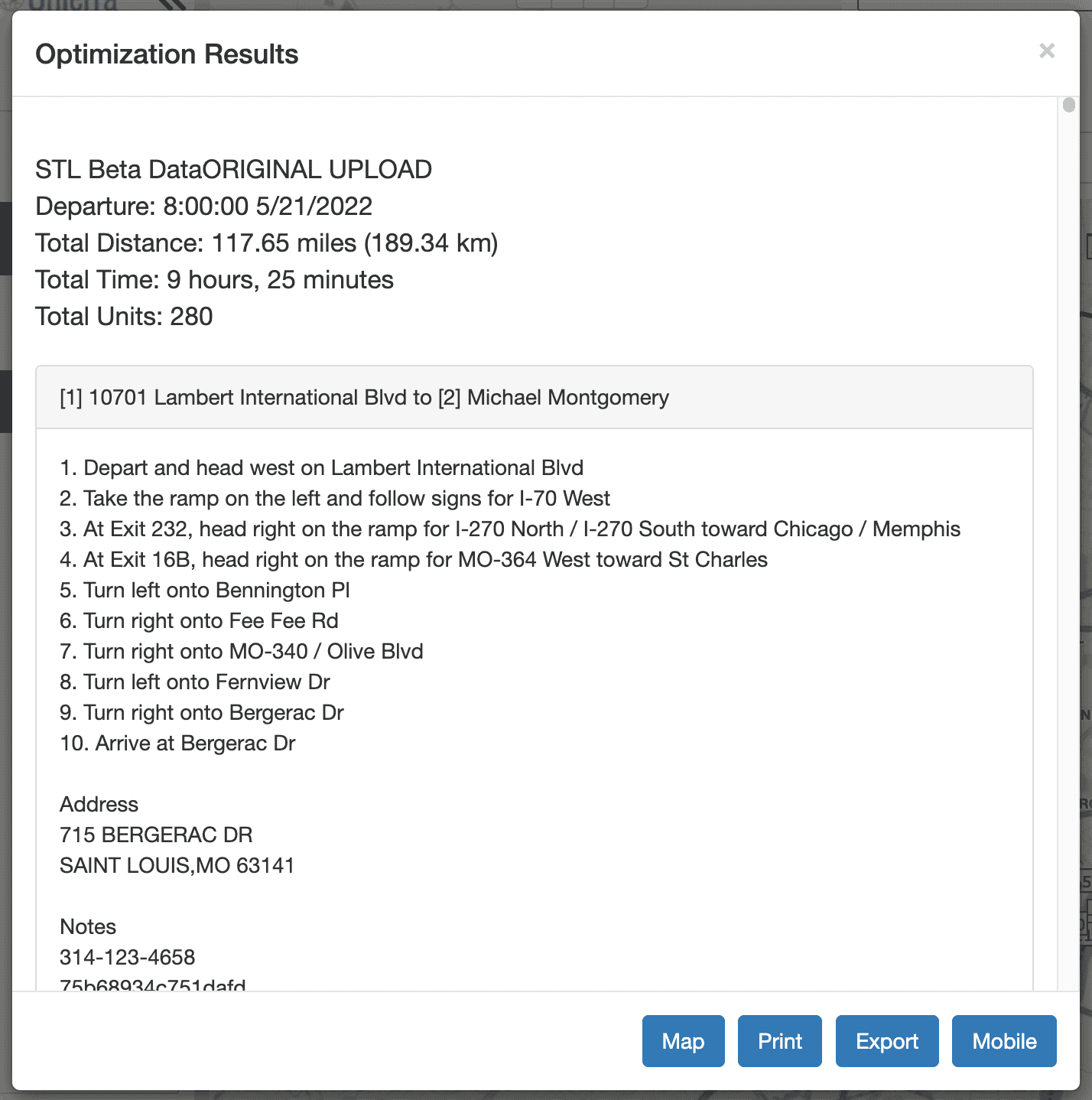The height and width of the screenshot is (1100, 1092).
Task: Click step 3 'At Exit 232' direction
Action: [x=510, y=529]
